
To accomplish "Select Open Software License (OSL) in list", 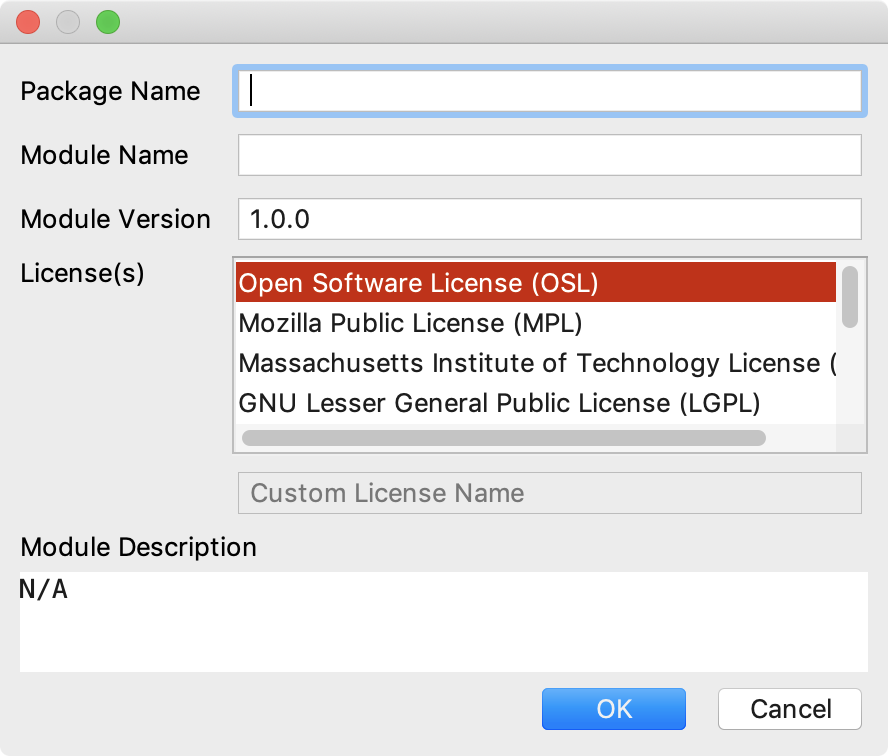I will (x=536, y=283).
